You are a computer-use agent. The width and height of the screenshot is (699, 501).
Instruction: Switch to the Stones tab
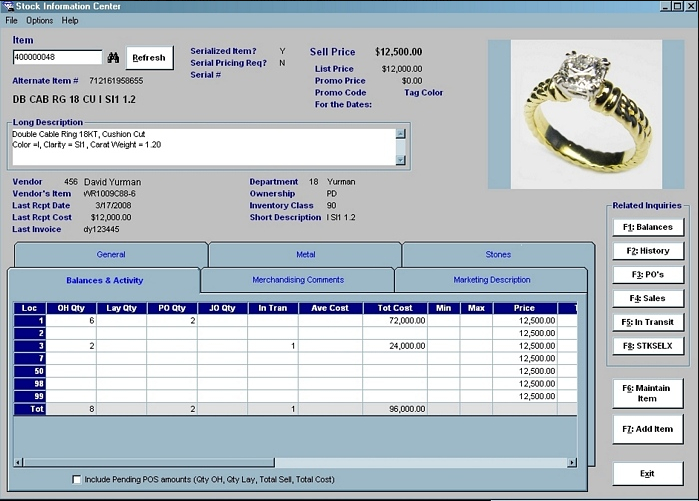pyautogui.click(x=497, y=255)
